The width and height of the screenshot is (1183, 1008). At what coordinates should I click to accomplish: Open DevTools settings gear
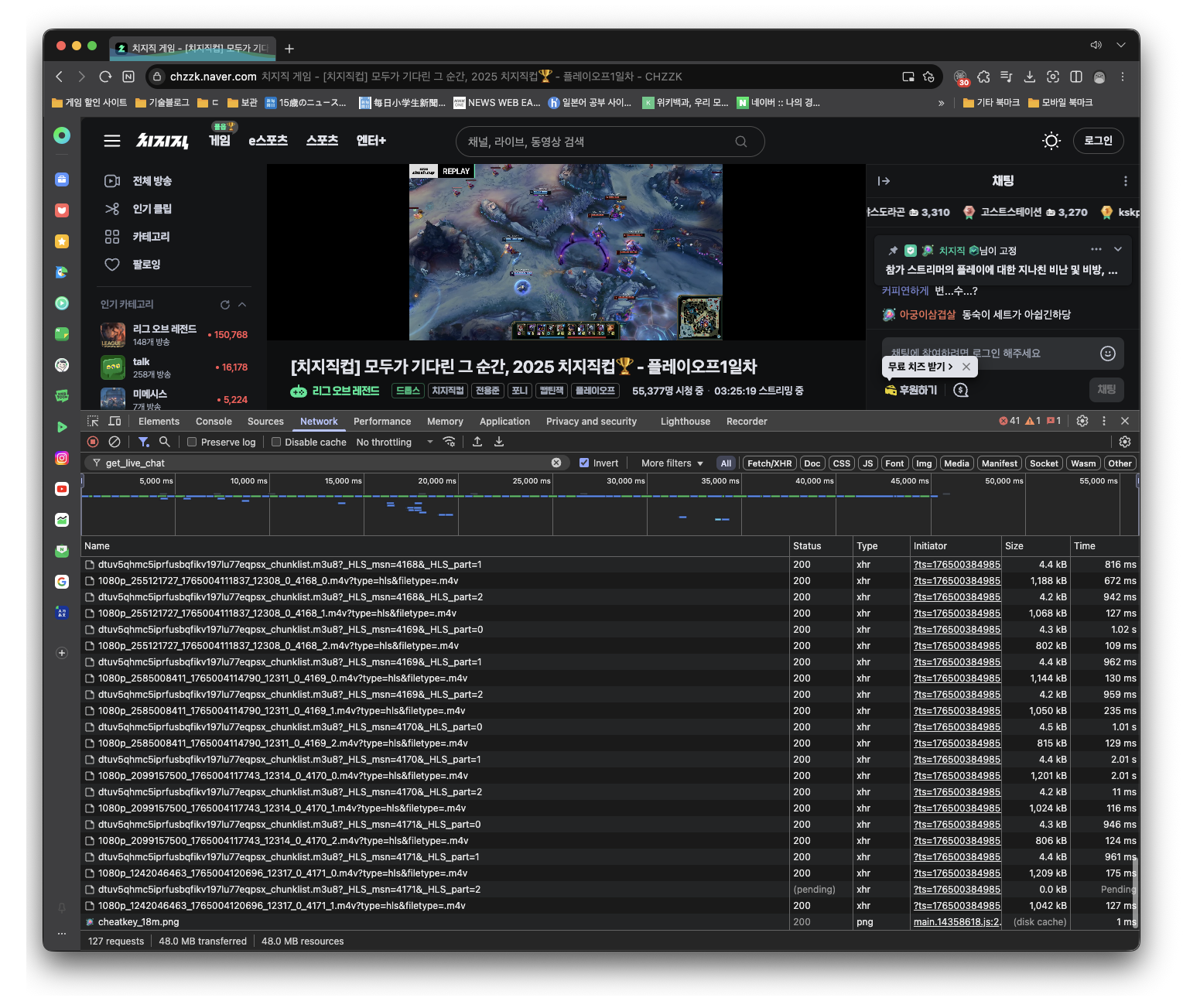tap(1082, 421)
